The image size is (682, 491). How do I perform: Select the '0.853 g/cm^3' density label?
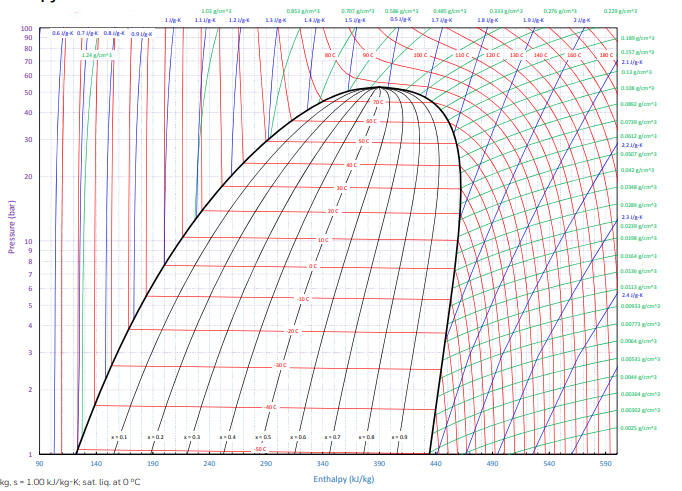(303, 11)
